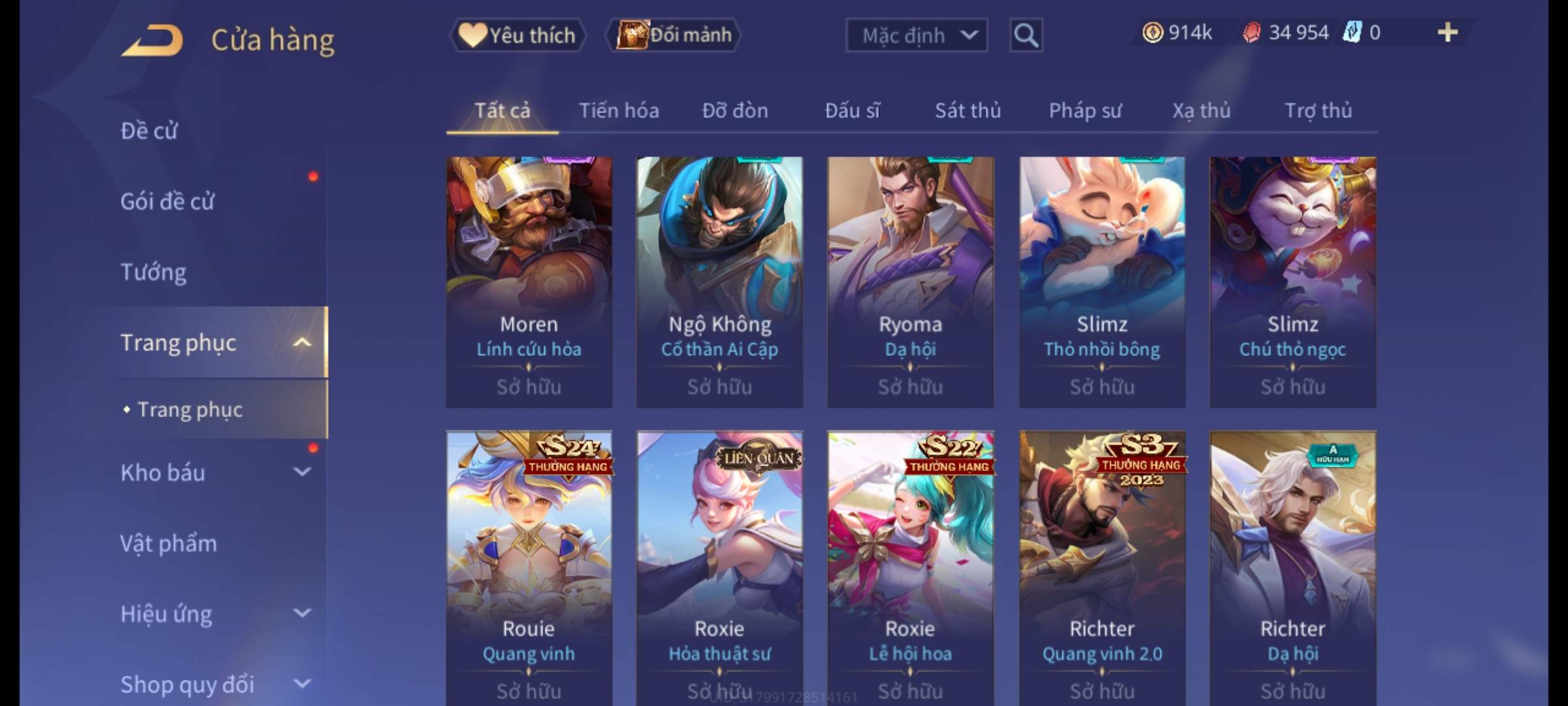Select the Tiến hóa filter tab
Screen dimensions: 1568x706
click(x=619, y=110)
